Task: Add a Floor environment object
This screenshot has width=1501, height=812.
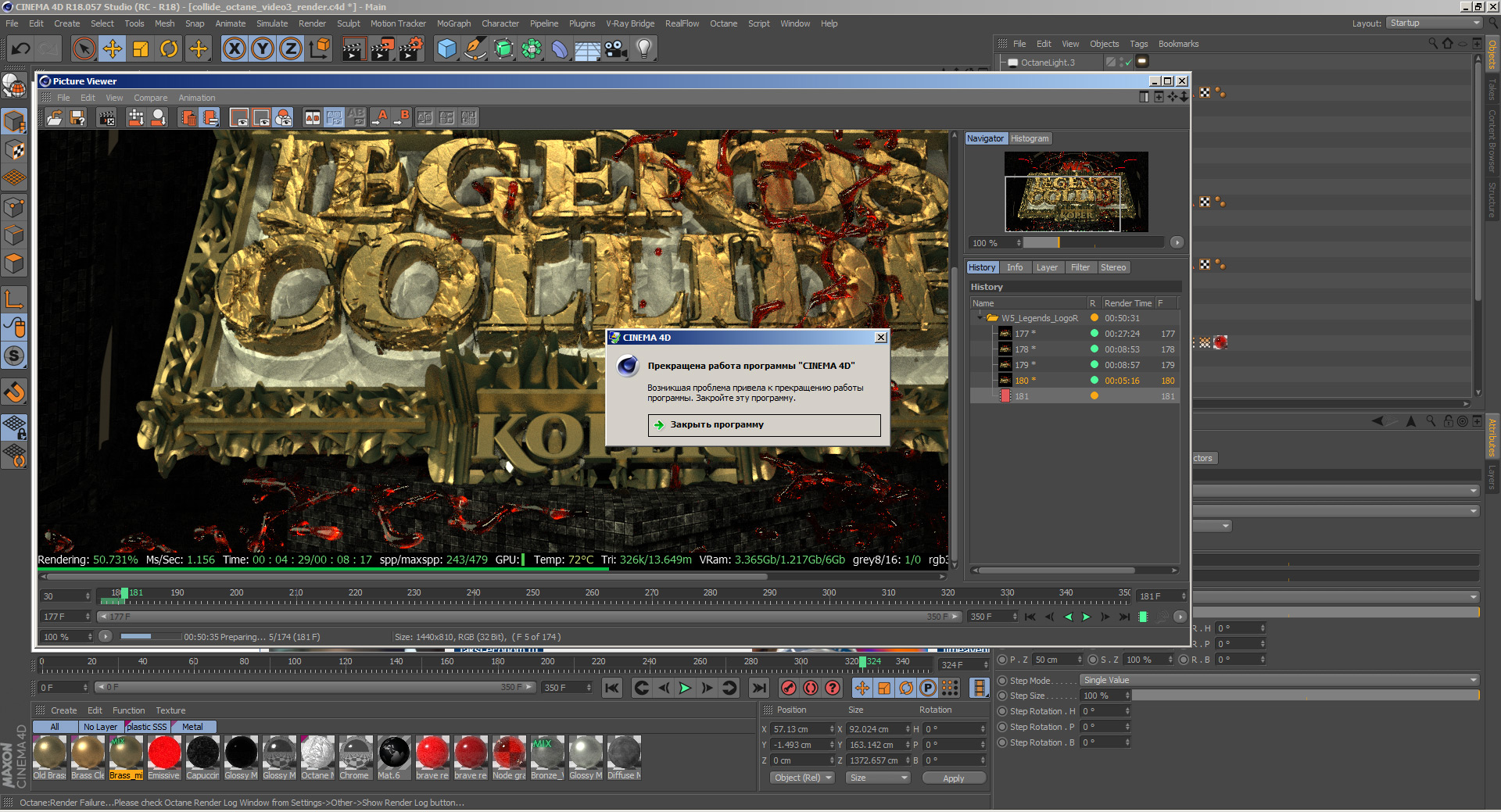Action: (x=587, y=49)
